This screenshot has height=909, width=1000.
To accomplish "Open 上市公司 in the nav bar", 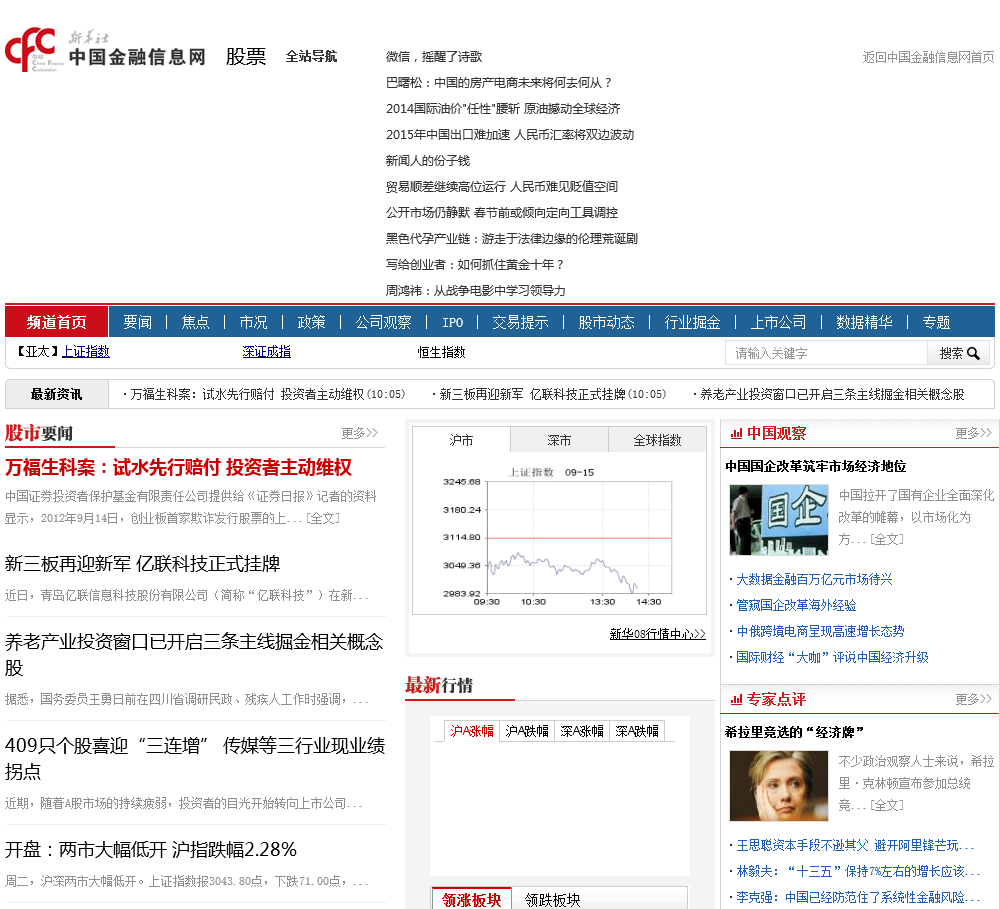I will 778,322.
